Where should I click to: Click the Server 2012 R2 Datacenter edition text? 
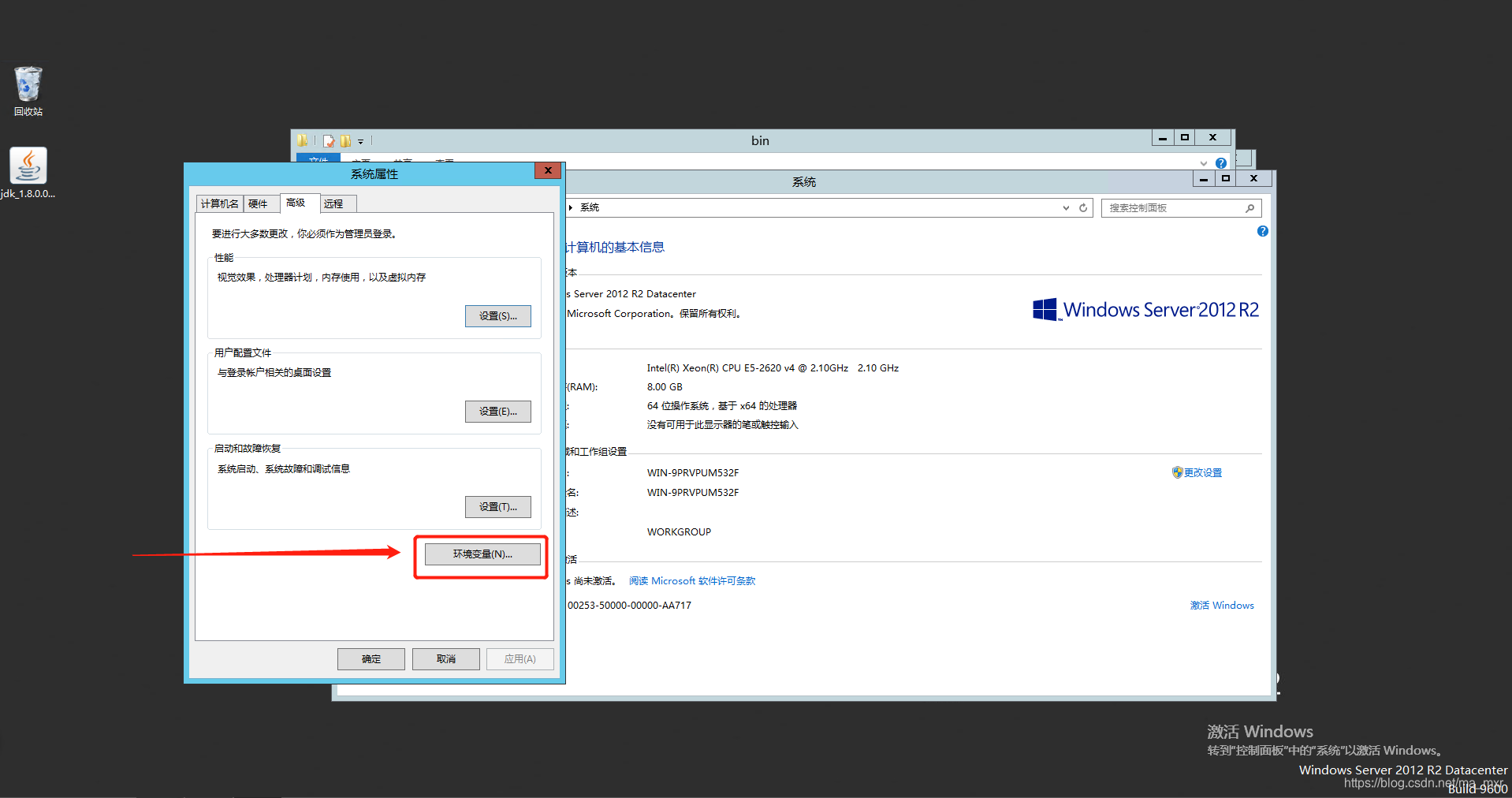(x=631, y=294)
